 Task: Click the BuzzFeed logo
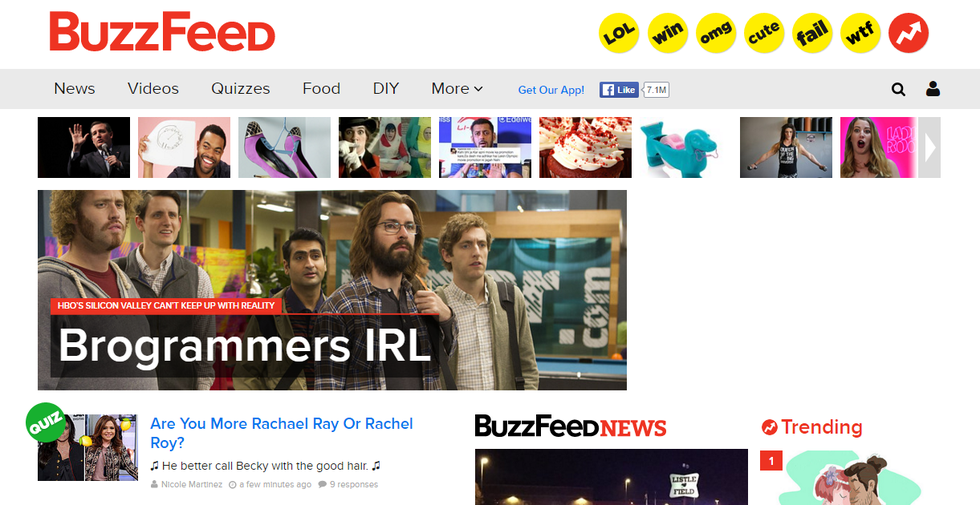click(162, 31)
